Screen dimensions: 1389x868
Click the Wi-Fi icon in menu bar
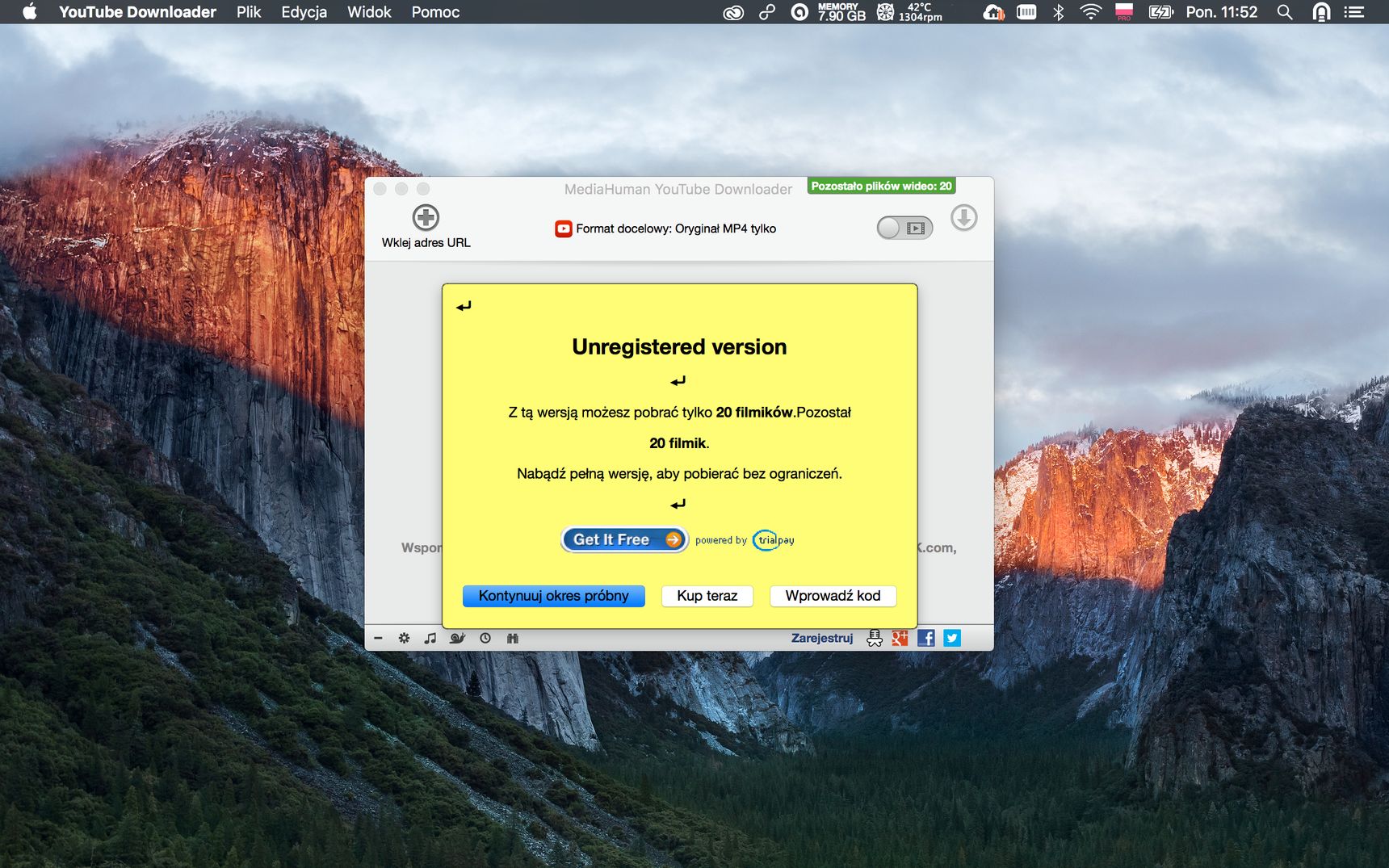click(x=1091, y=12)
